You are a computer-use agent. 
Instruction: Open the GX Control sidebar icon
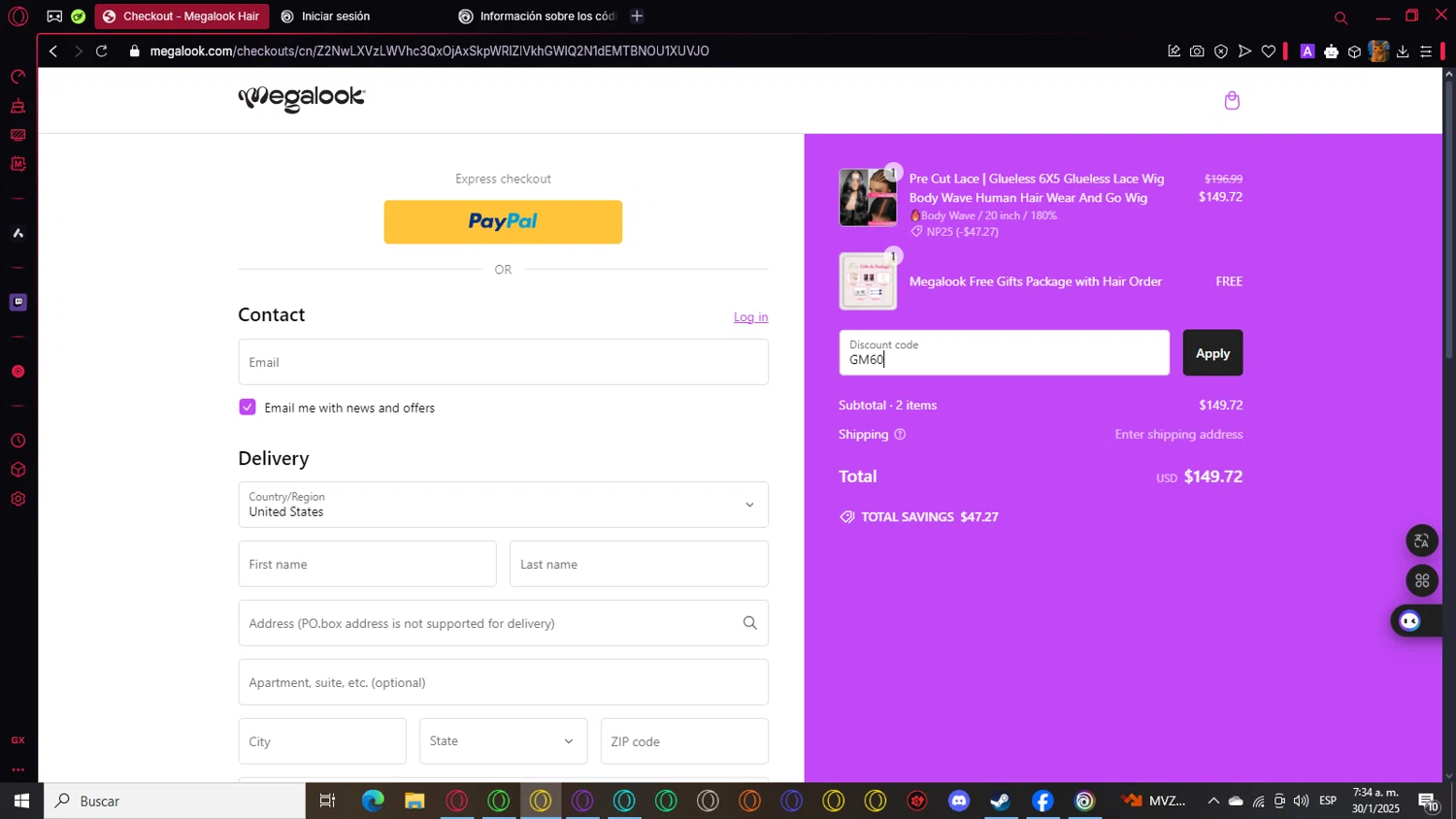[17, 77]
